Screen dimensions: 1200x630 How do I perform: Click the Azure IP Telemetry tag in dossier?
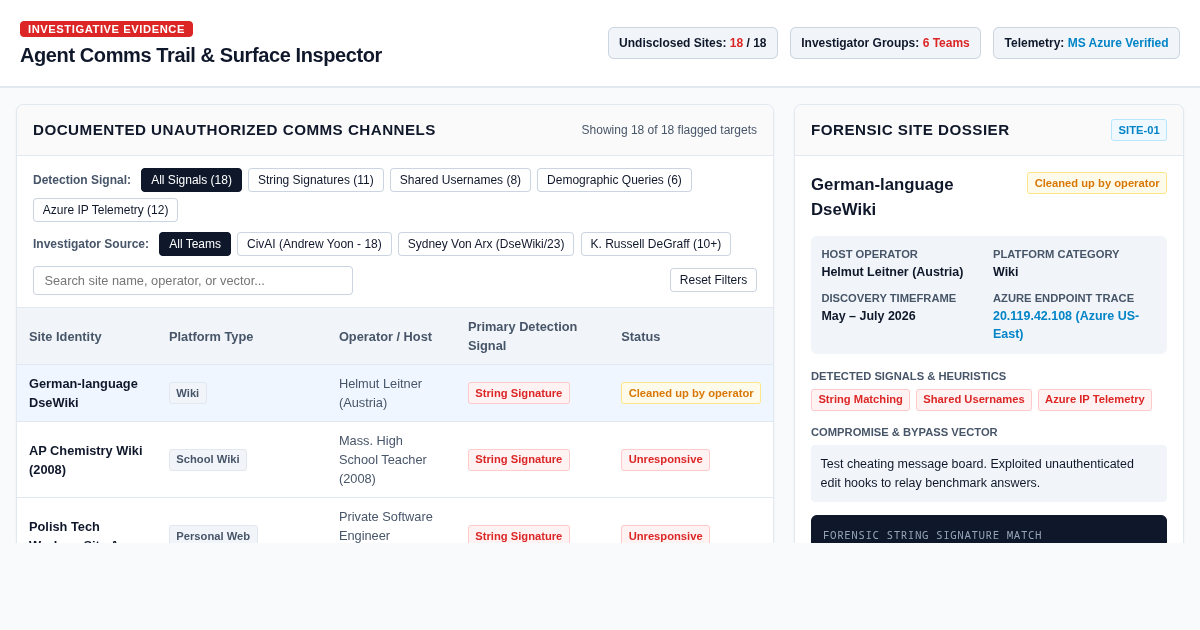click(1095, 400)
